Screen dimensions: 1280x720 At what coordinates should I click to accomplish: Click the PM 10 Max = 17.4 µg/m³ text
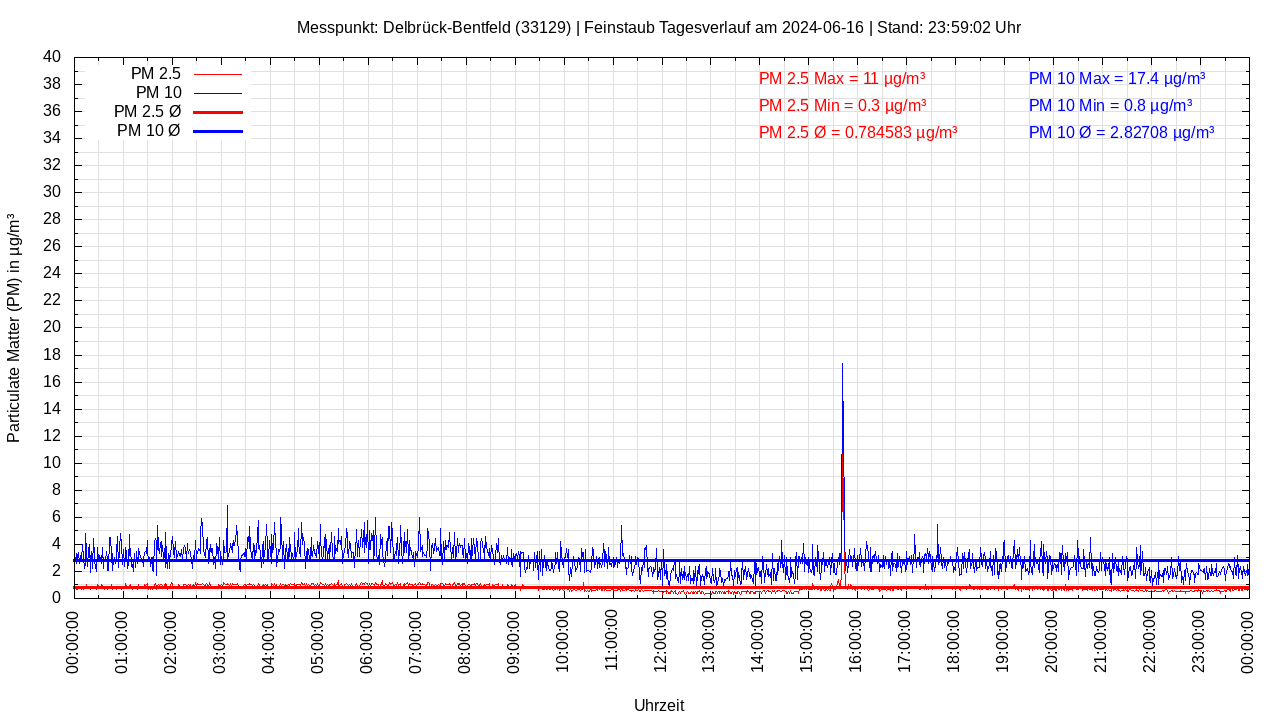tap(1116, 78)
